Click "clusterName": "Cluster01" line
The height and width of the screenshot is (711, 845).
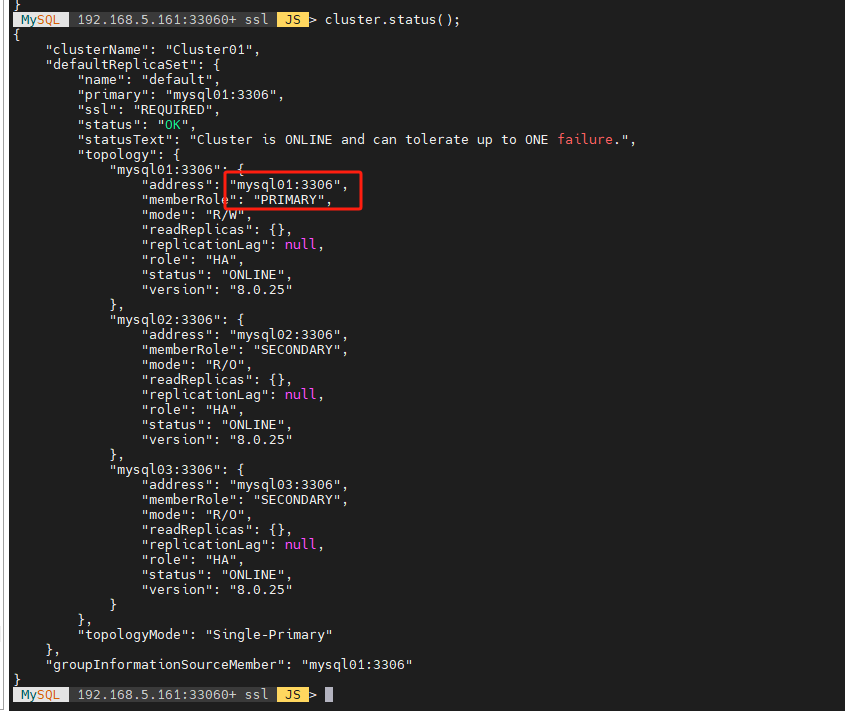(153, 50)
